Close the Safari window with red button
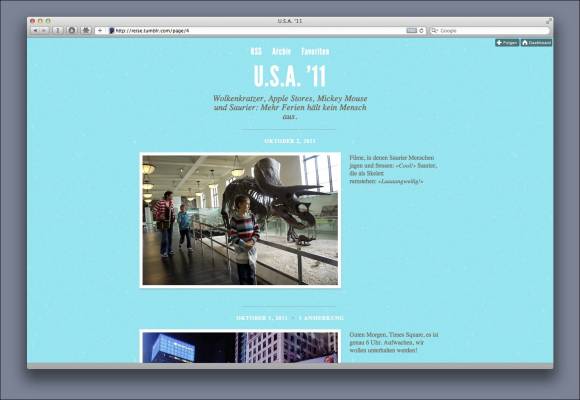The image size is (580, 400). (33, 21)
